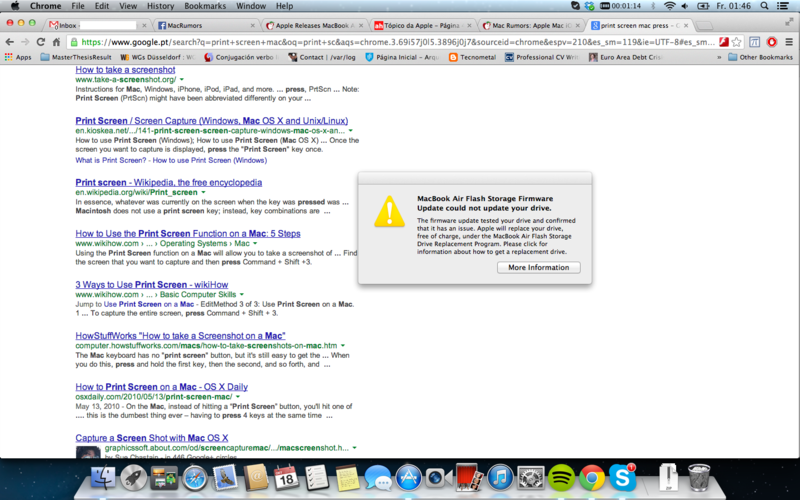Open the red Vodafone extension icon

[771, 42]
